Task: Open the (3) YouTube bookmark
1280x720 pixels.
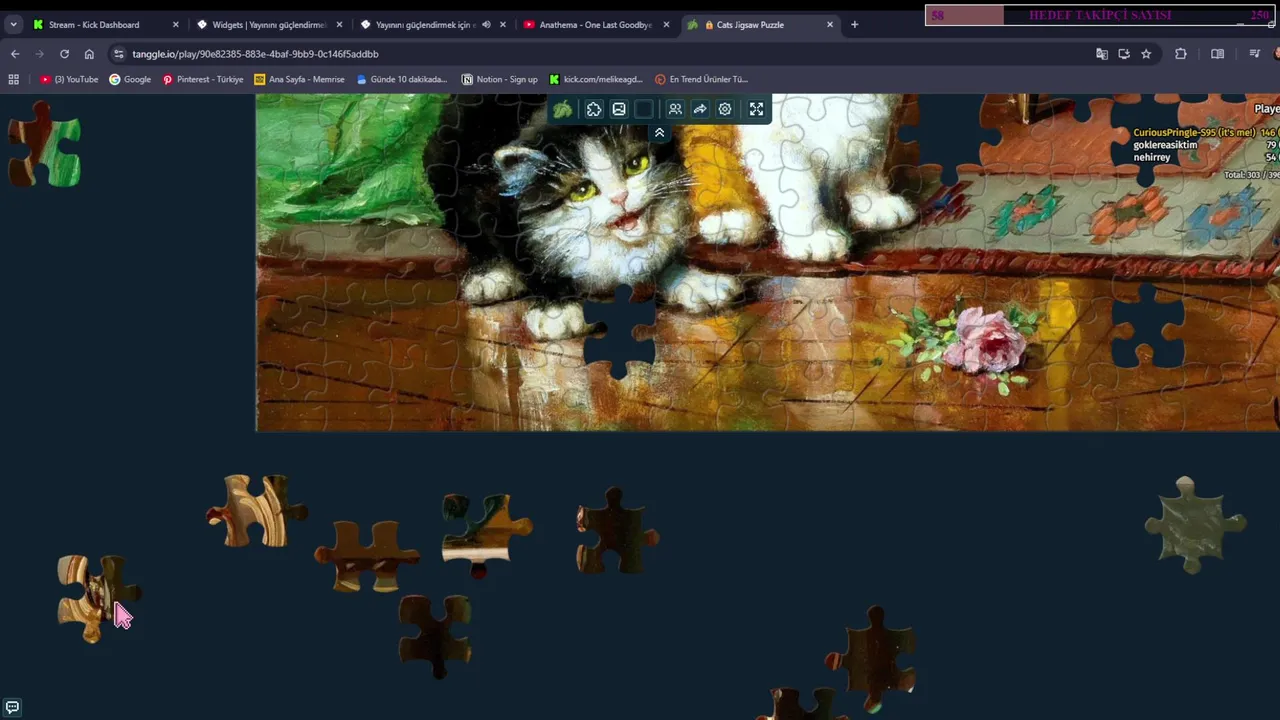Action: click(69, 79)
